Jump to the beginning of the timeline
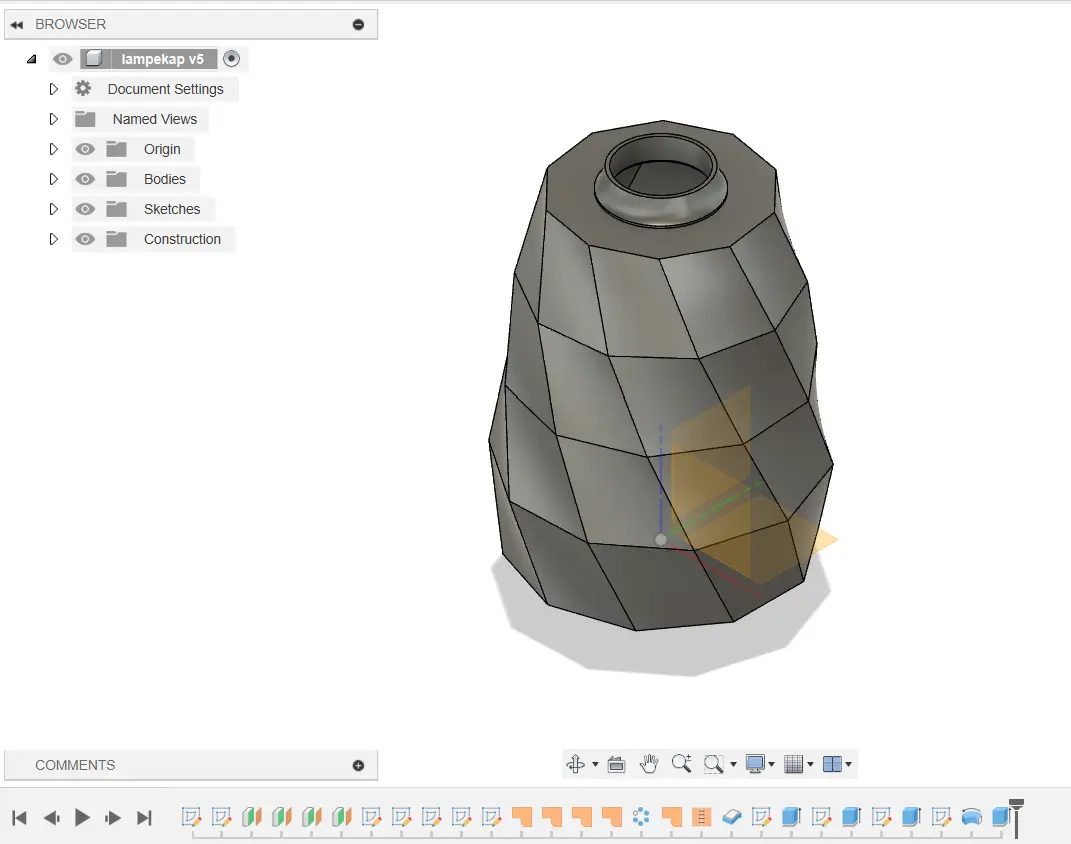Screen dimensions: 1071x844 pyautogui.click(x=19, y=817)
